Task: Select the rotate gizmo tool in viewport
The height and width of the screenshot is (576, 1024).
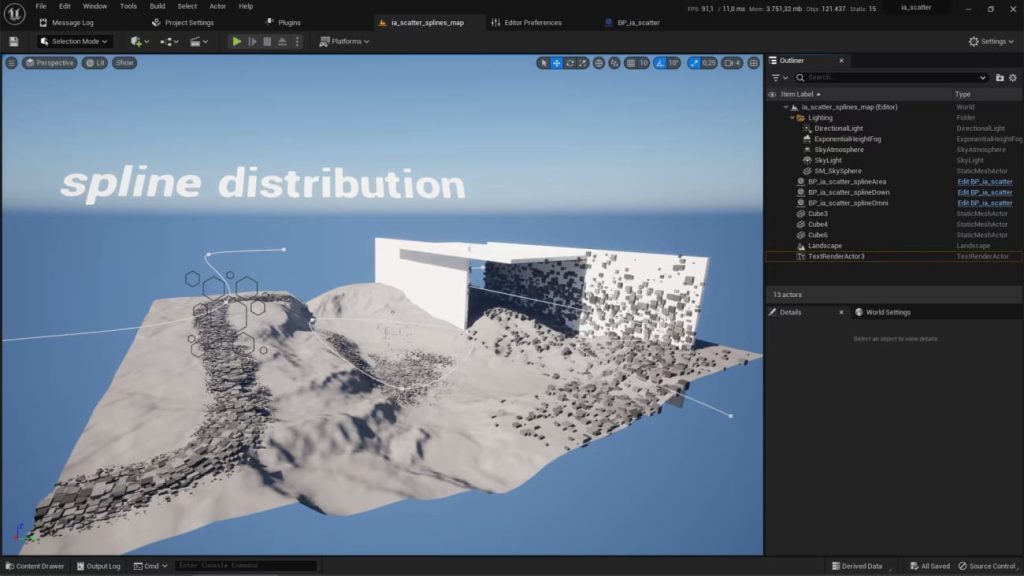Action: [570, 63]
